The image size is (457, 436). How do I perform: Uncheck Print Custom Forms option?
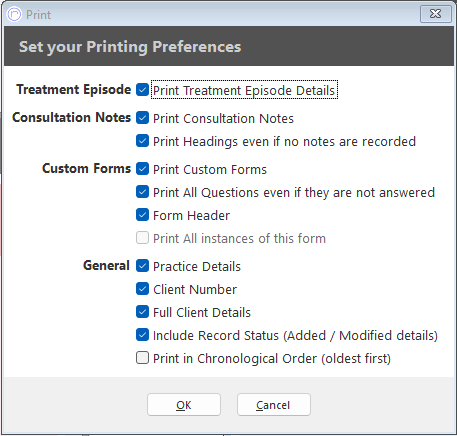click(142, 169)
